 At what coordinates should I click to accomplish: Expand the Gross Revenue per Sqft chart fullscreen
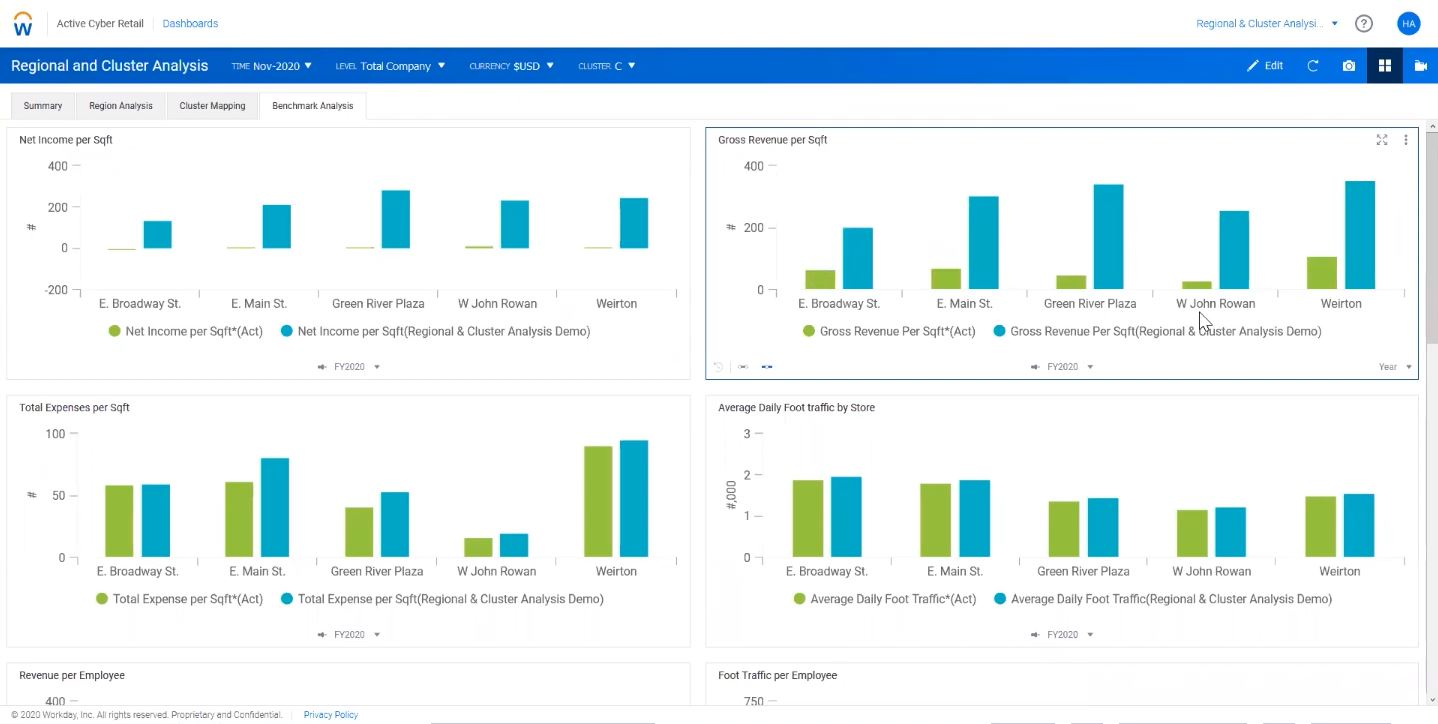pyautogui.click(x=1381, y=140)
